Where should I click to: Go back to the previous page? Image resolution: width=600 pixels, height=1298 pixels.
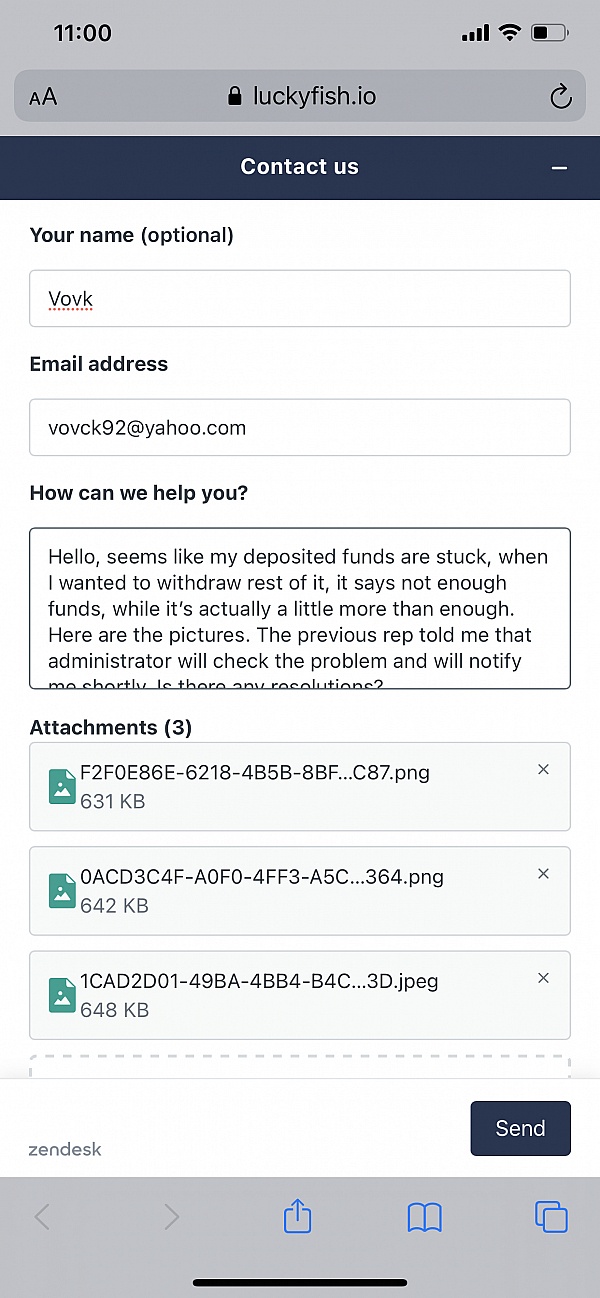click(42, 1217)
